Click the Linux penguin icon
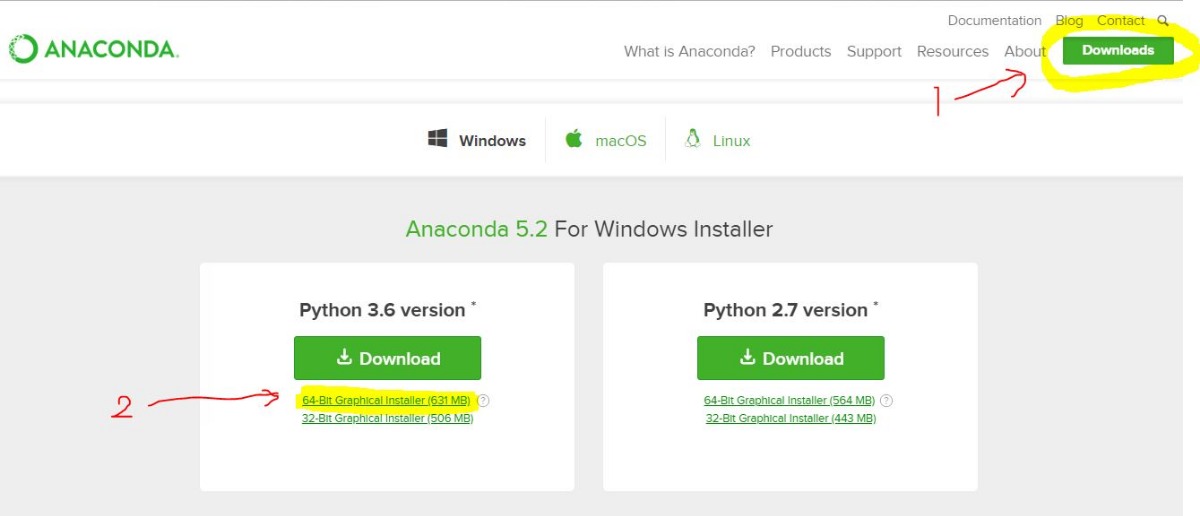Viewport: 1200px width, 516px height. pos(692,139)
